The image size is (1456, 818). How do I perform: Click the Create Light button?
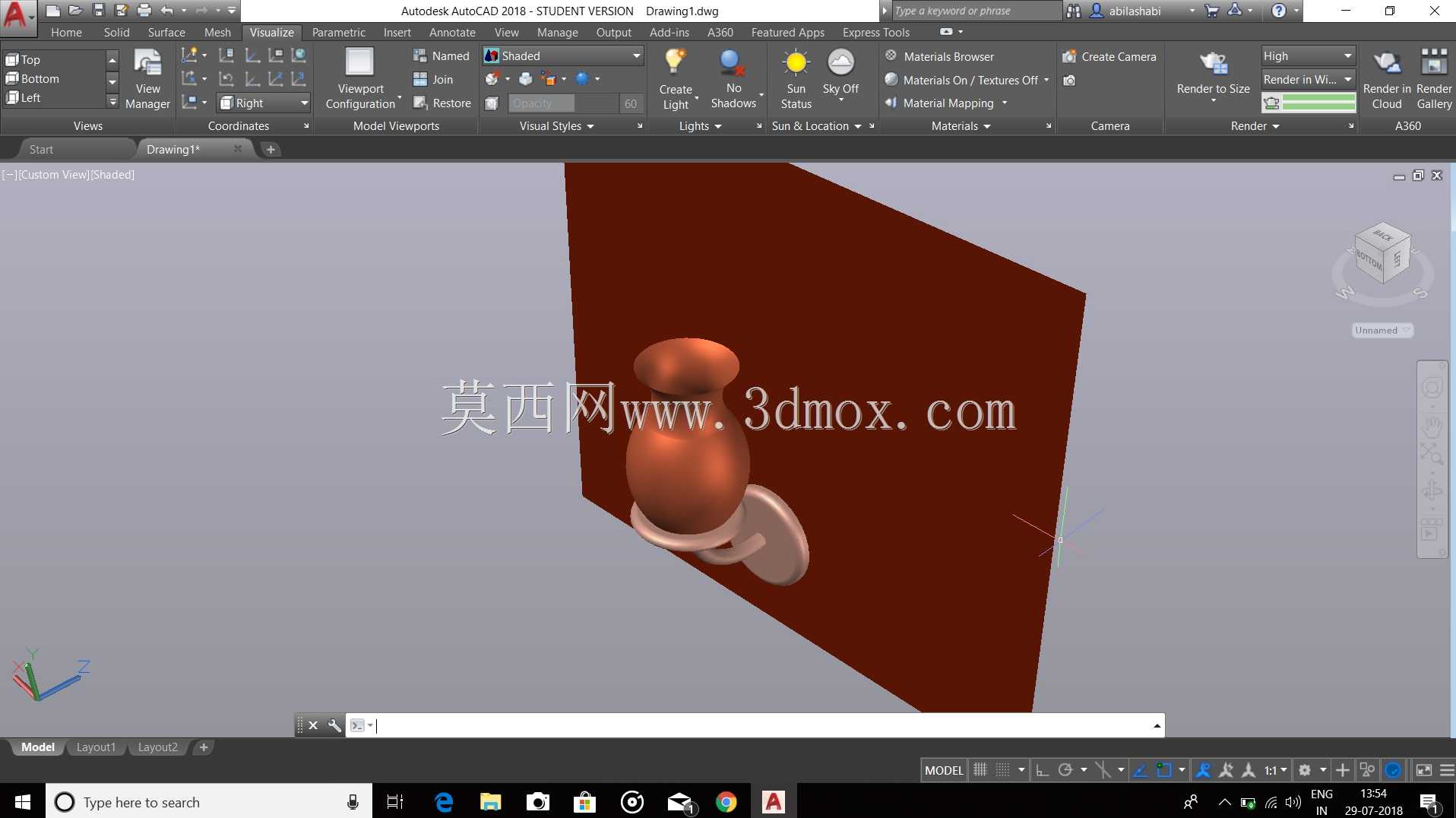pos(676,79)
